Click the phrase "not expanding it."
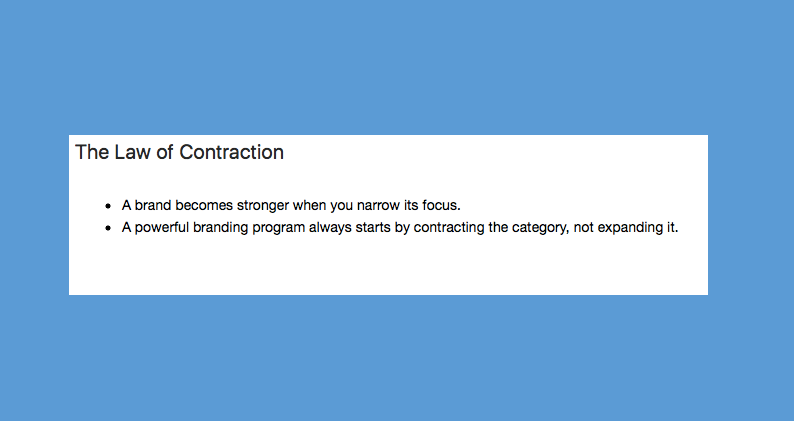The height and width of the screenshot is (421, 794). pos(626,228)
